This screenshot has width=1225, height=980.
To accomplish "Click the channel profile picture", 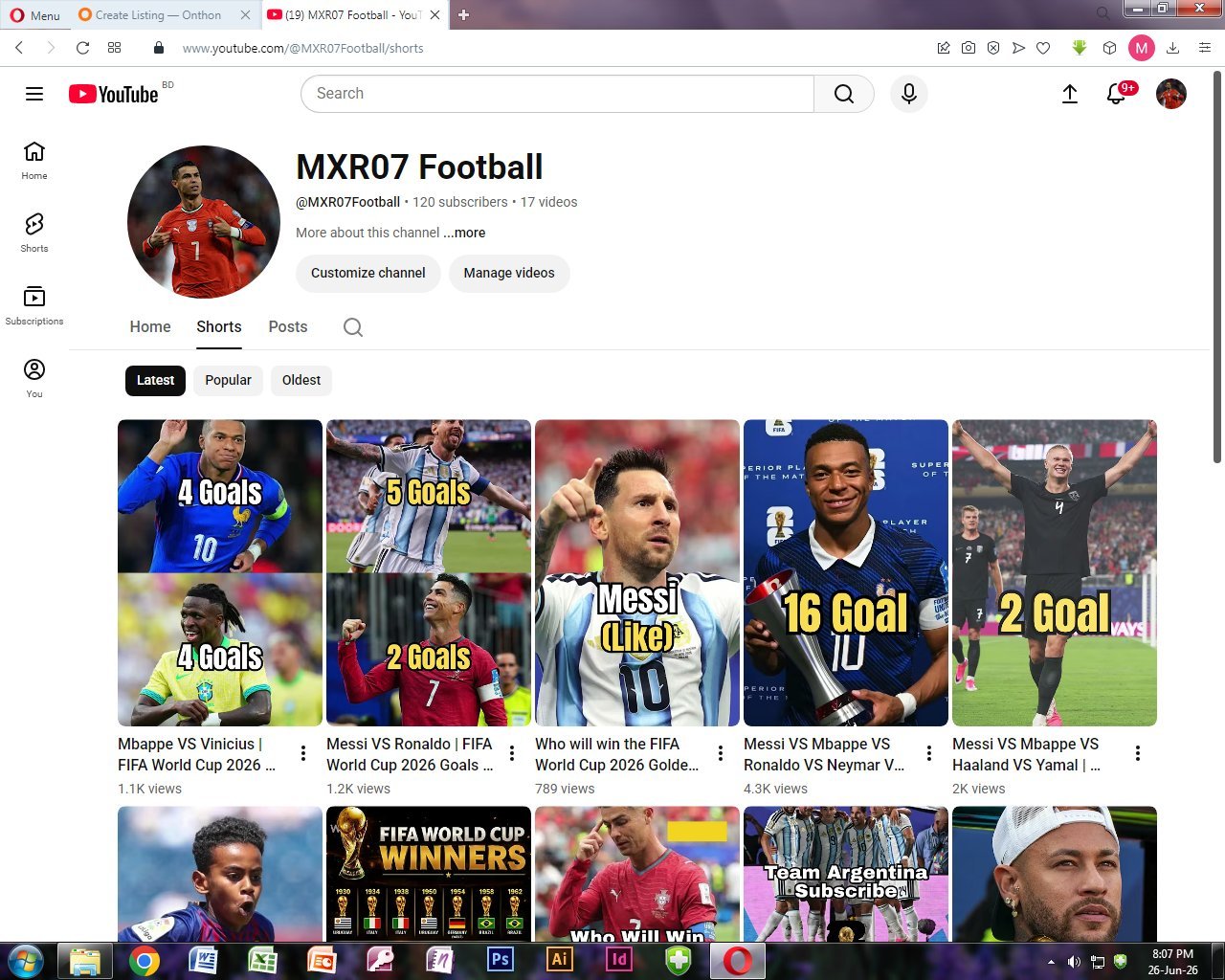I will point(204,222).
